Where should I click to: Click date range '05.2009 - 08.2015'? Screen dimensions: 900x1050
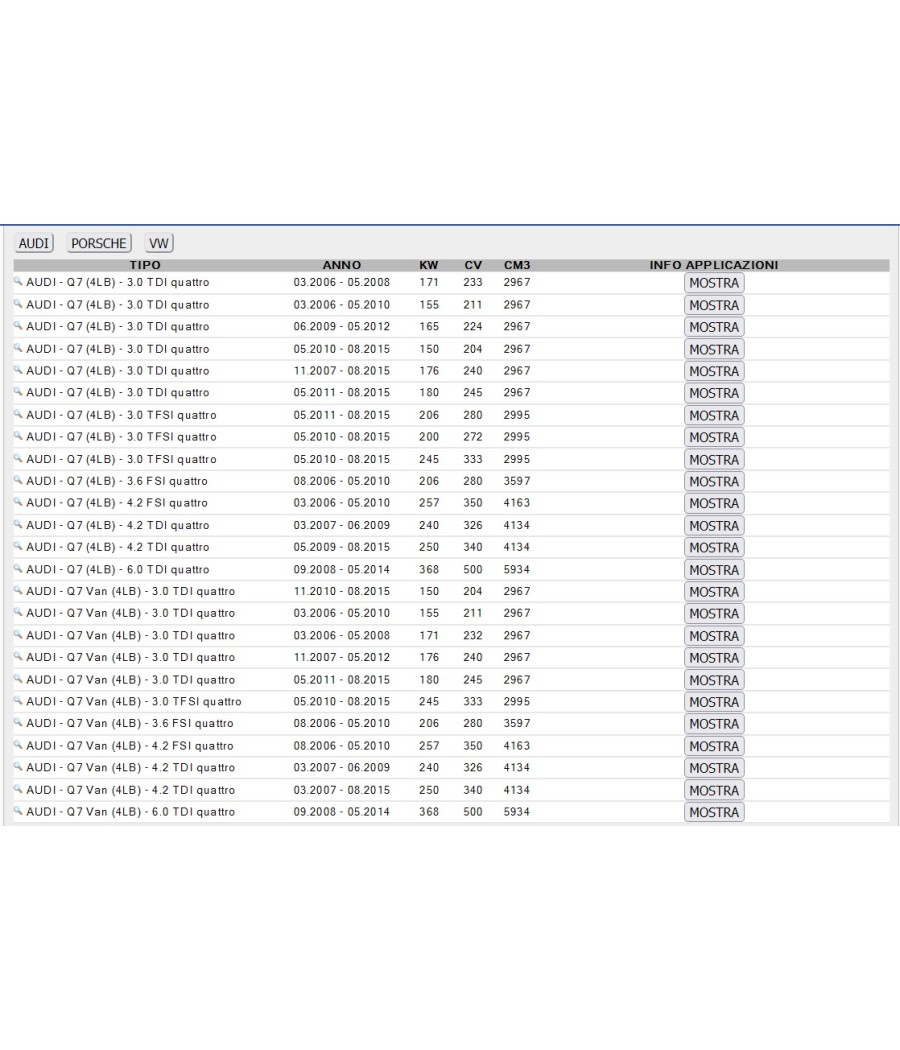pyautogui.click(x=342, y=547)
